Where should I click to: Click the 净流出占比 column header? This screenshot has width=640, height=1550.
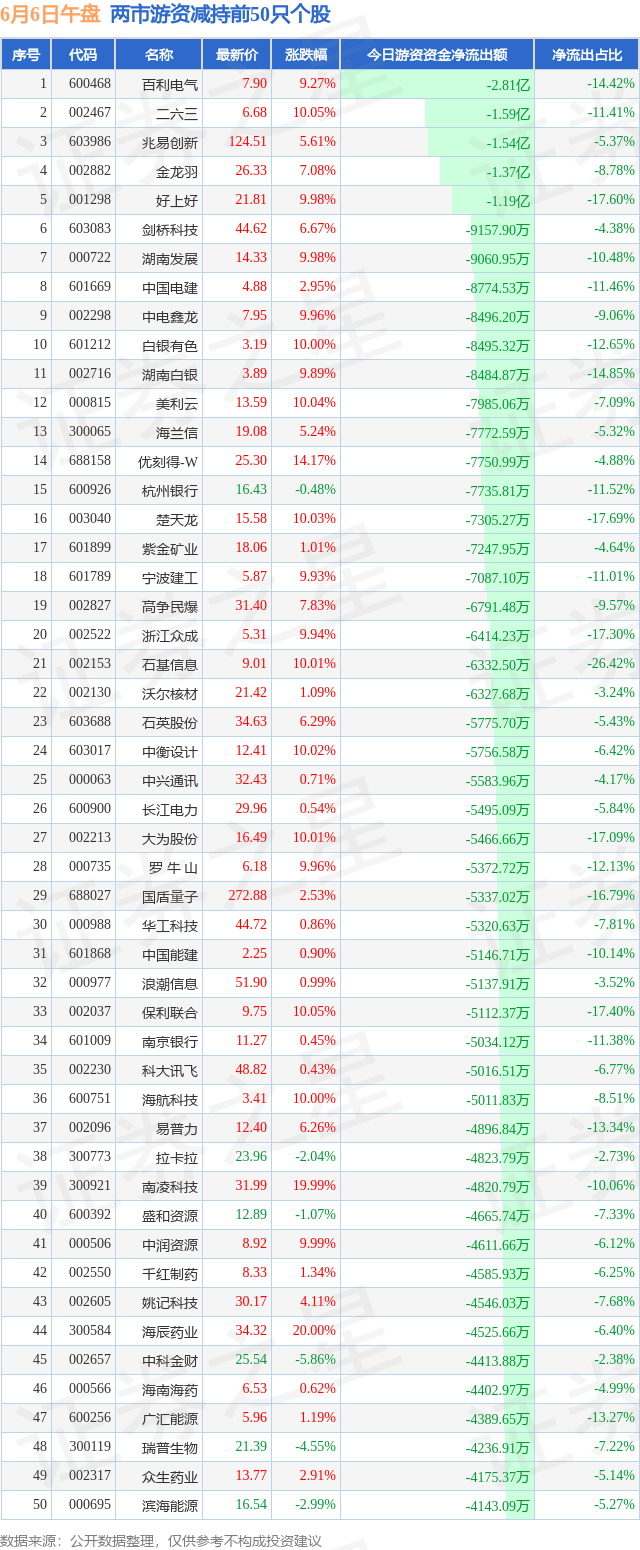point(587,55)
